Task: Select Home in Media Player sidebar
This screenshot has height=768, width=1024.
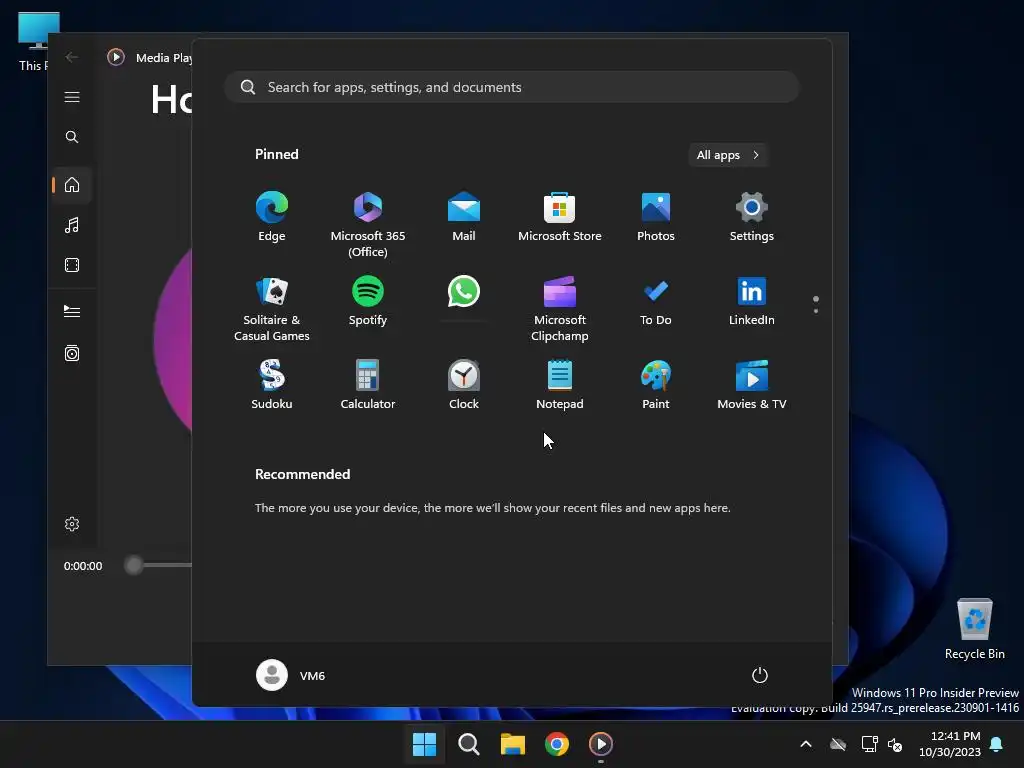Action: pos(72,185)
